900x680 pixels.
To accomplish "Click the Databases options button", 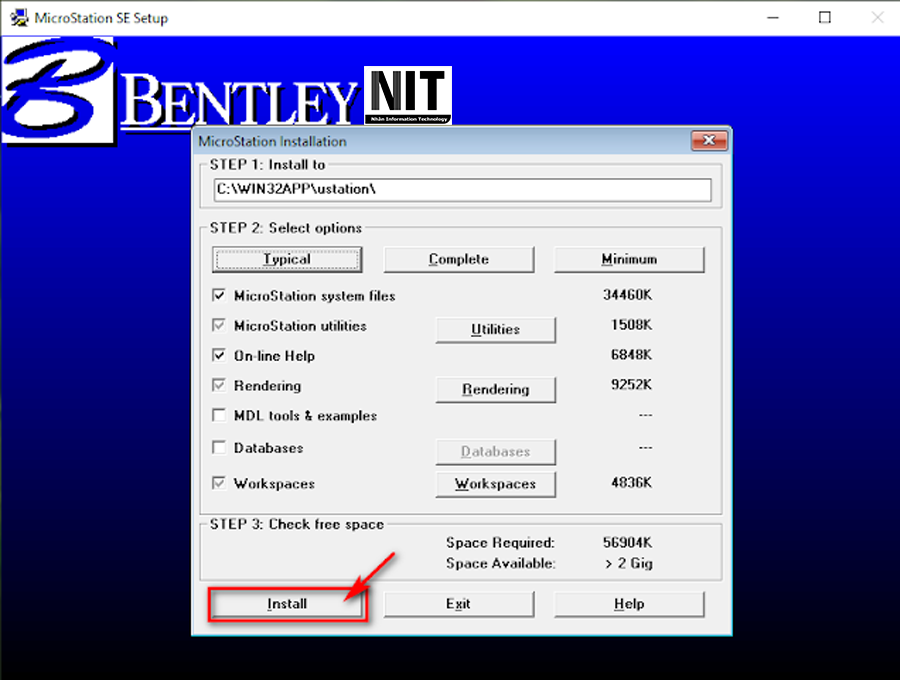I will pos(496,452).
